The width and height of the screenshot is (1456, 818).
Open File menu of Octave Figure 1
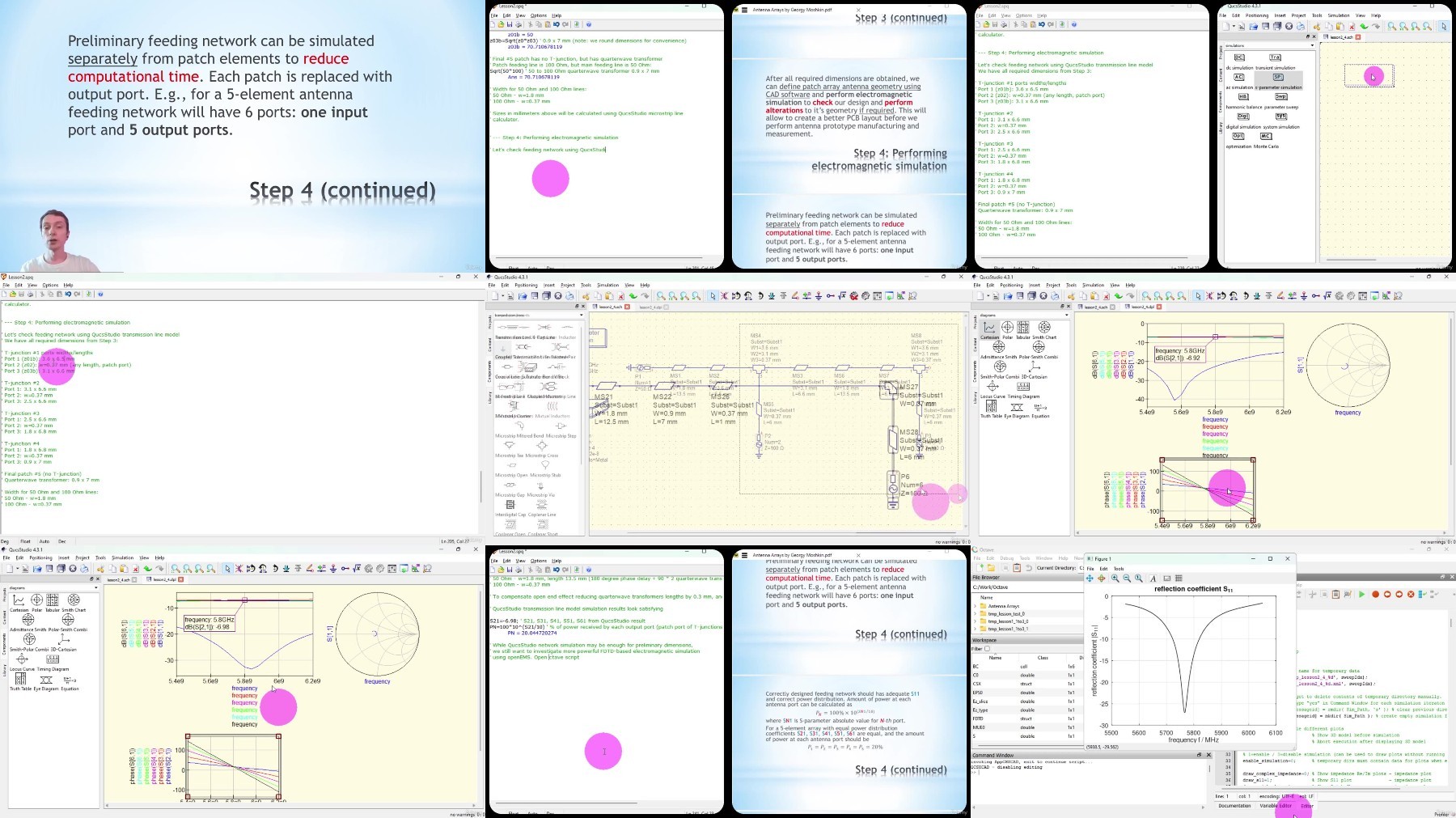[x=1090, y=568]
